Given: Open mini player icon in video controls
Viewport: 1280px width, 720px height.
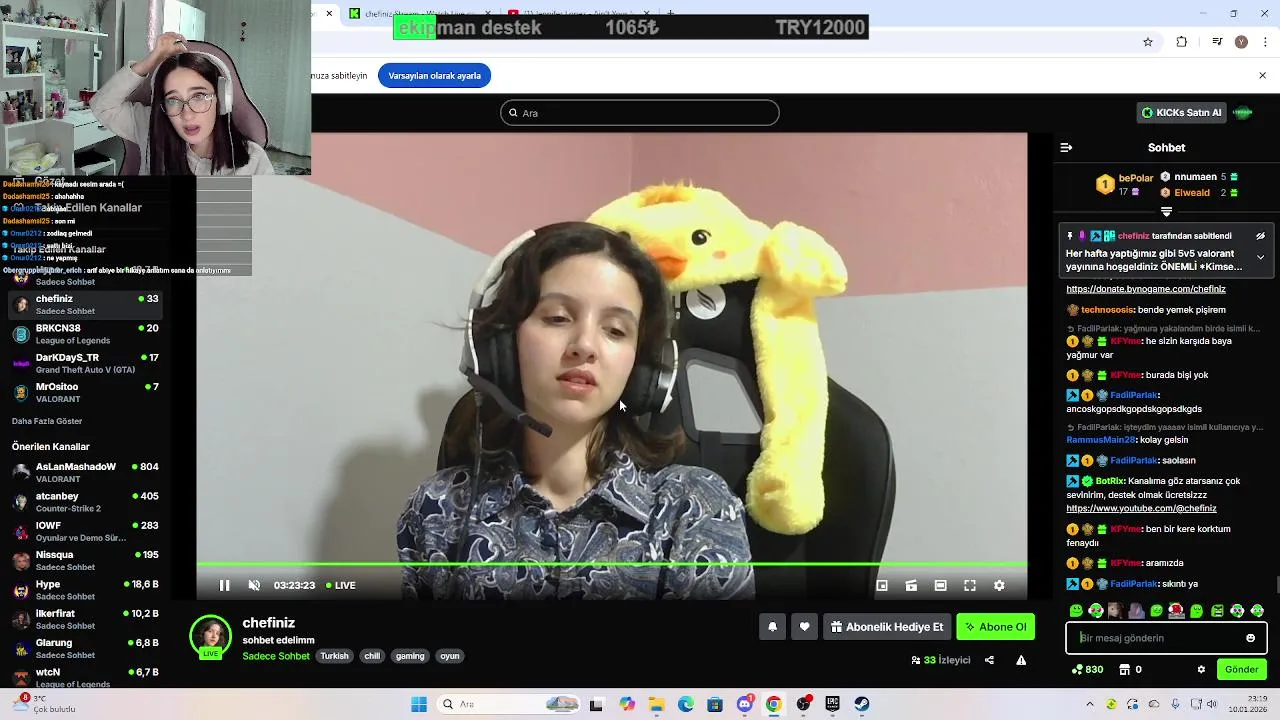Looking at the screenshot, I should pyautogui.click(x=882, y=586).
